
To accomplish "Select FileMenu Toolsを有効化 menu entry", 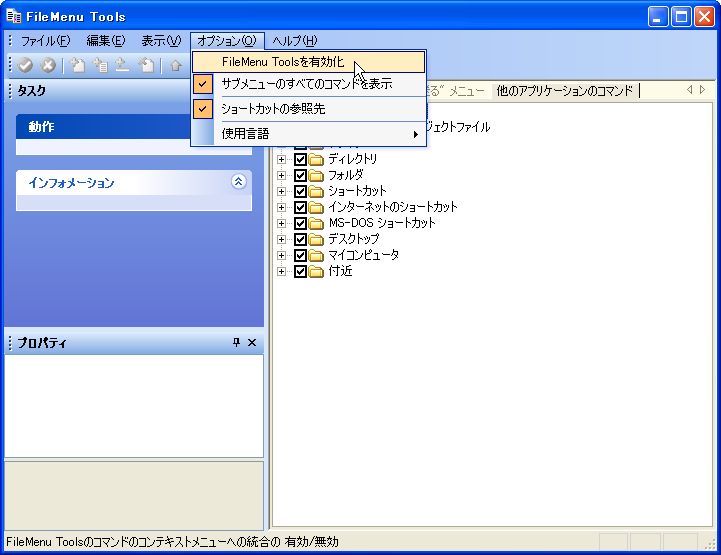I will tap(309, 62).
